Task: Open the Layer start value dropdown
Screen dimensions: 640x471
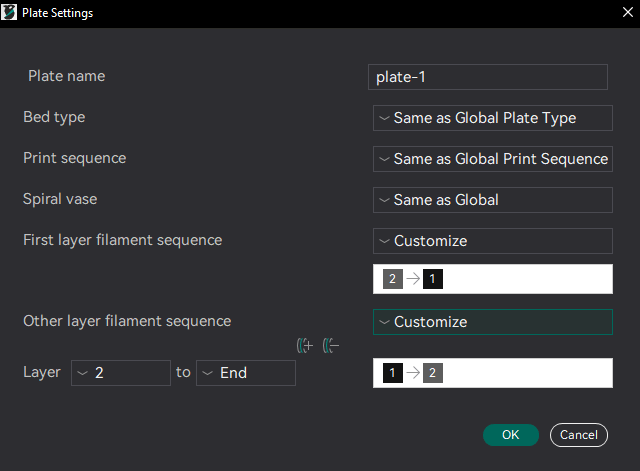Action: coord(121,373)
